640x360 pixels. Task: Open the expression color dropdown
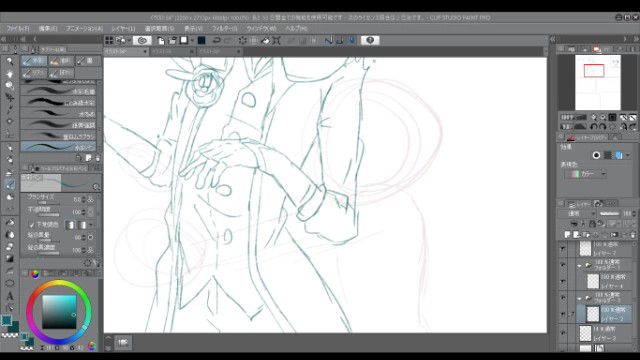click(586, 174)
